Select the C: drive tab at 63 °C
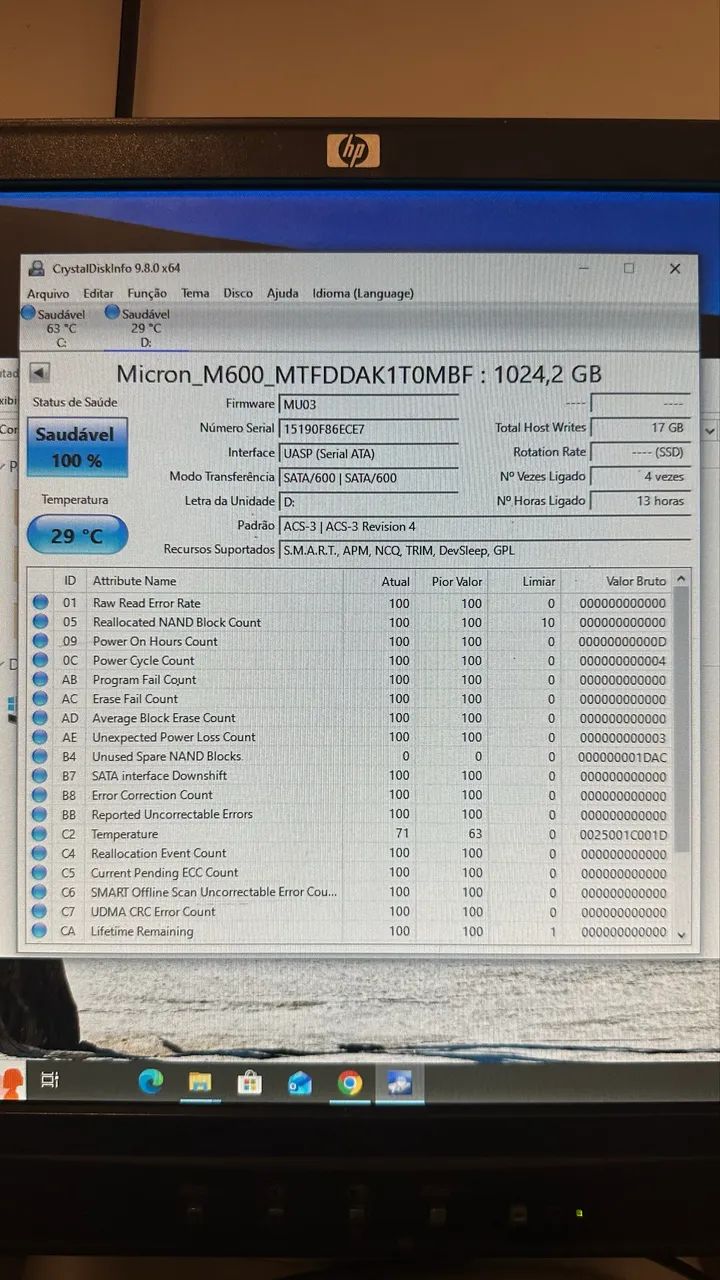The height and width of the screenshot is (1280, 720). tap(55, 328)
